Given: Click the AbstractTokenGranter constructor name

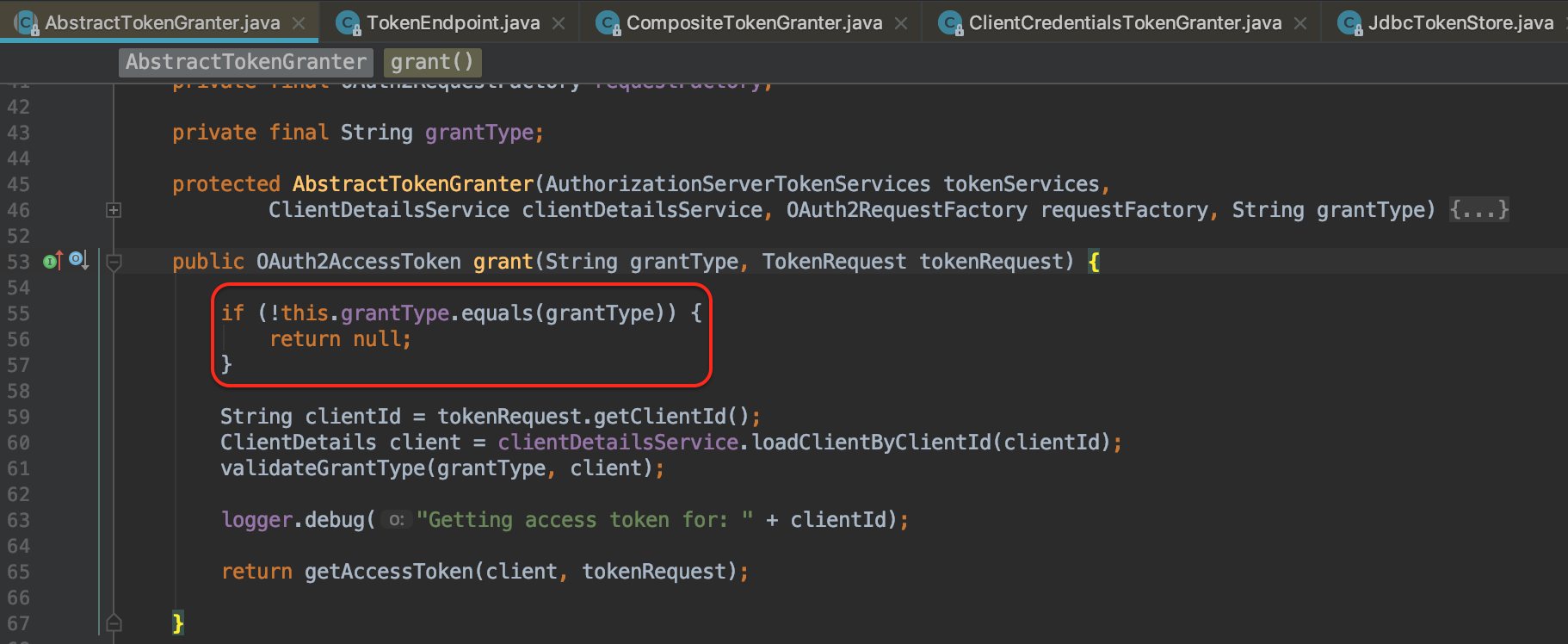Looking at the screenshot, I should tap(413, 184).
